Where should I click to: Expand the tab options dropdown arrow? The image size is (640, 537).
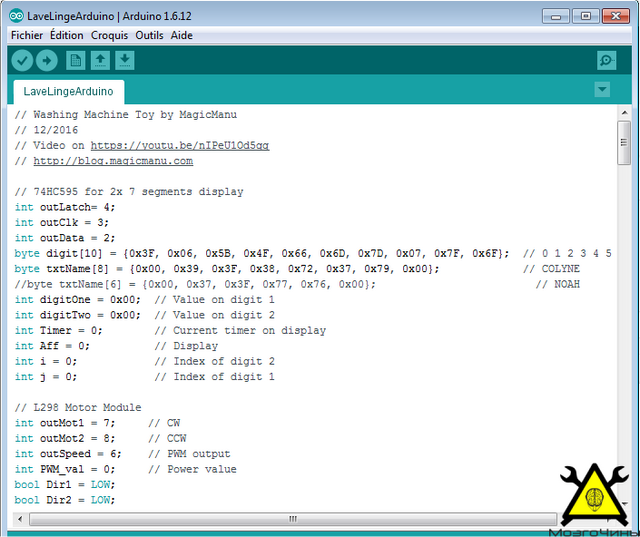click(602, 89)
